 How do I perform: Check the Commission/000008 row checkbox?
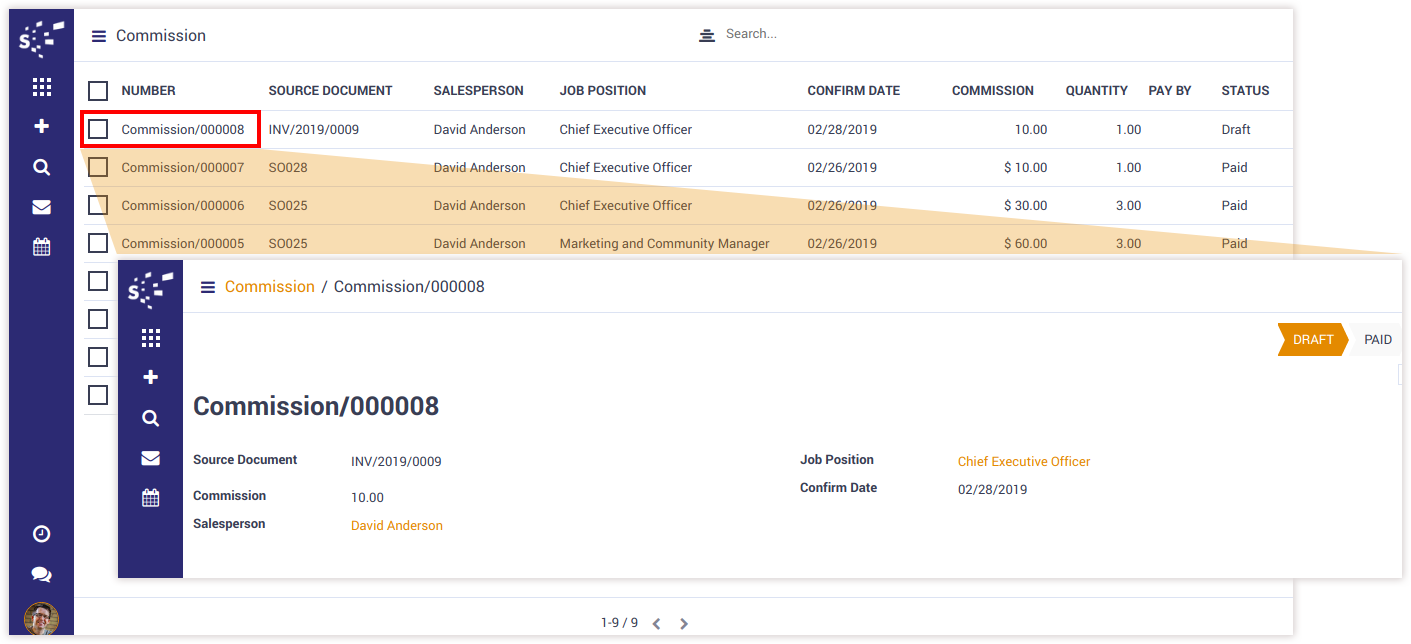98,129
